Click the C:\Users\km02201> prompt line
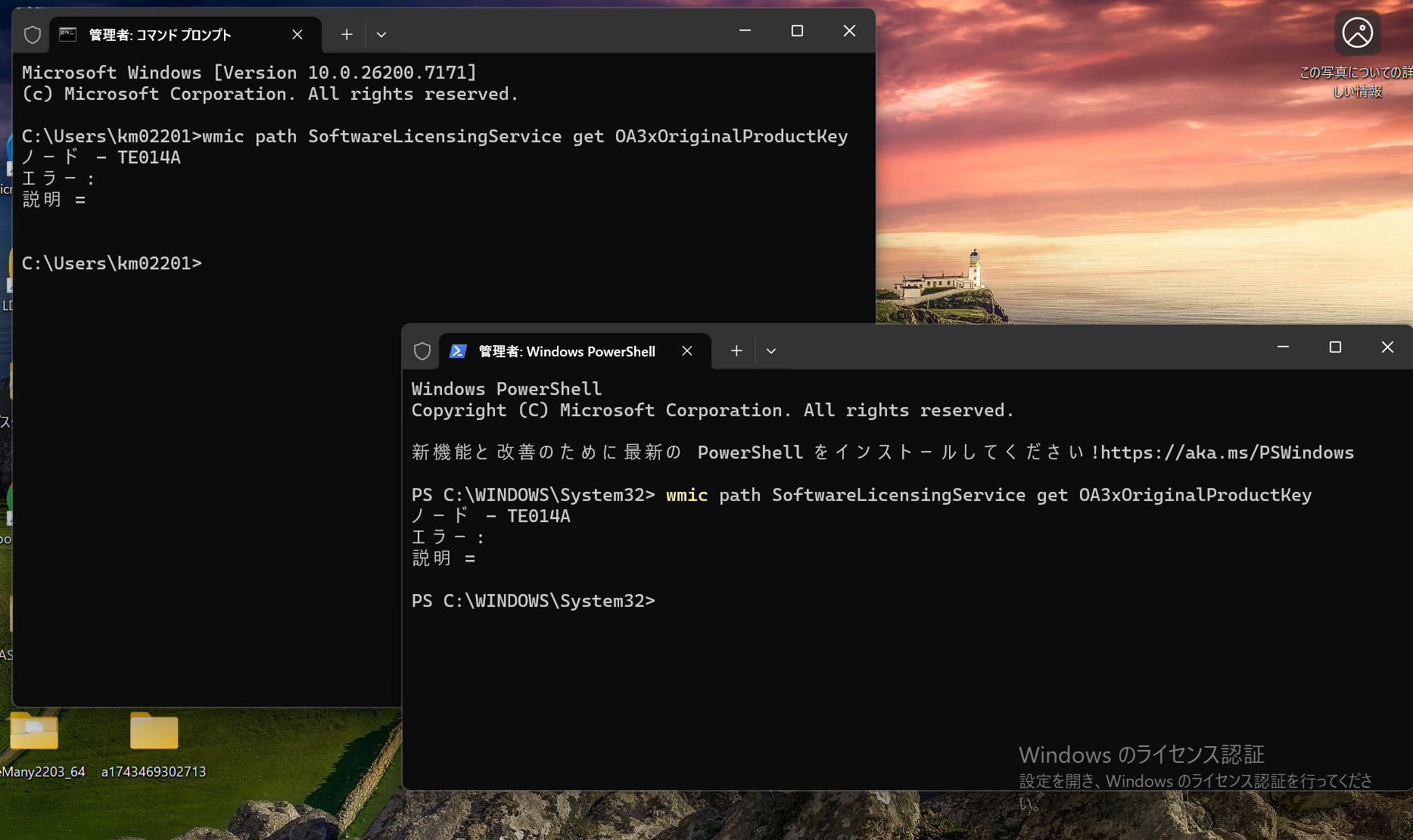 point(112,263)
